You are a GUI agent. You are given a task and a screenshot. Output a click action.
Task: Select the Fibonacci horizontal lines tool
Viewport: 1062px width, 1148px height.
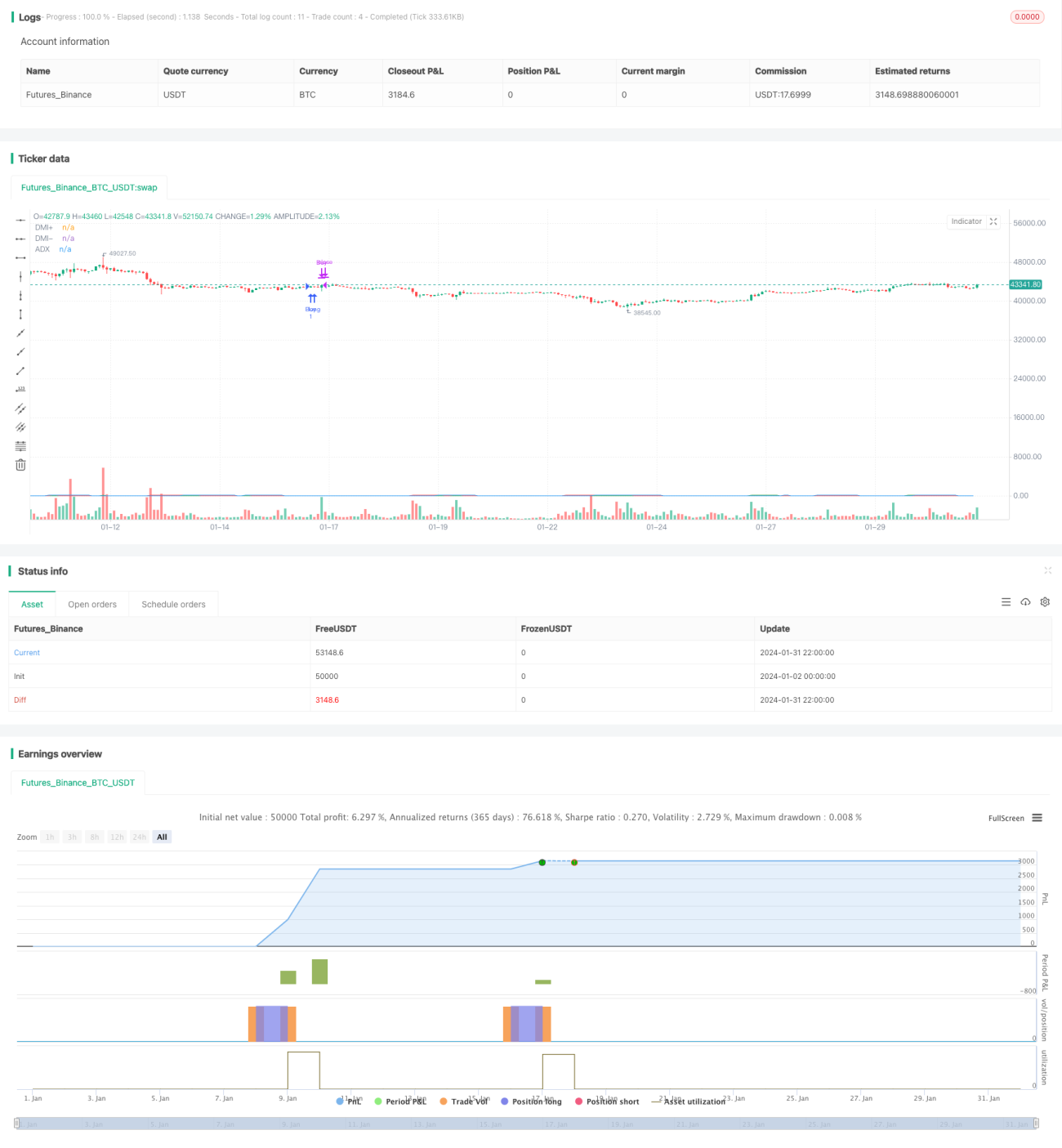pyautogui.click(x=20, y=446)
